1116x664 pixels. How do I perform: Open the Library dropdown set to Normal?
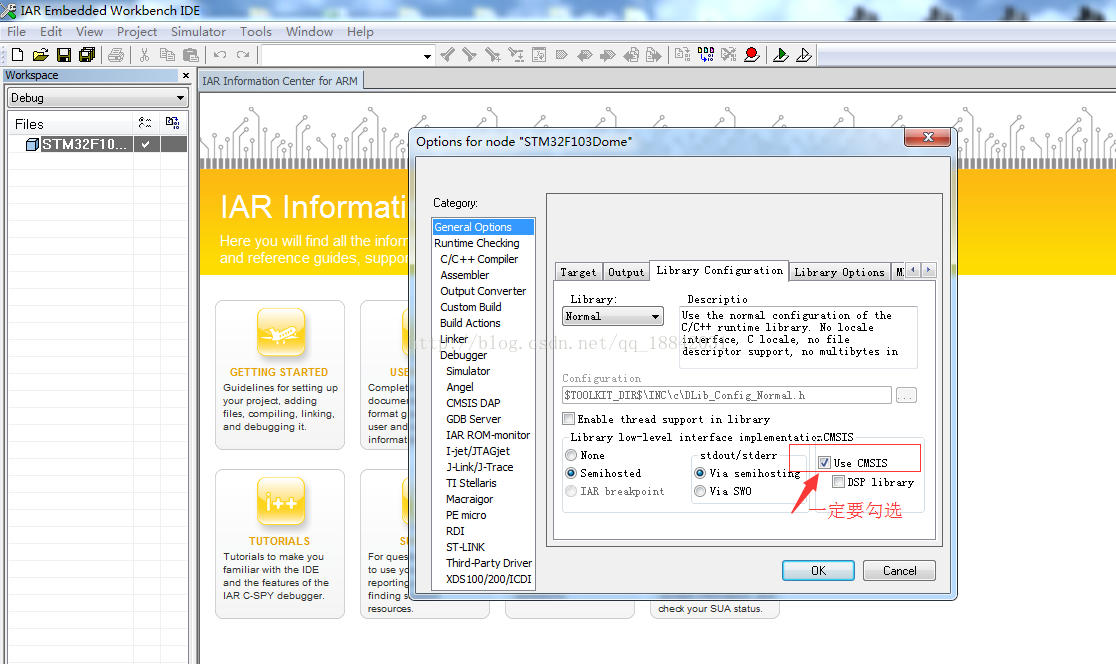[613, 317]
